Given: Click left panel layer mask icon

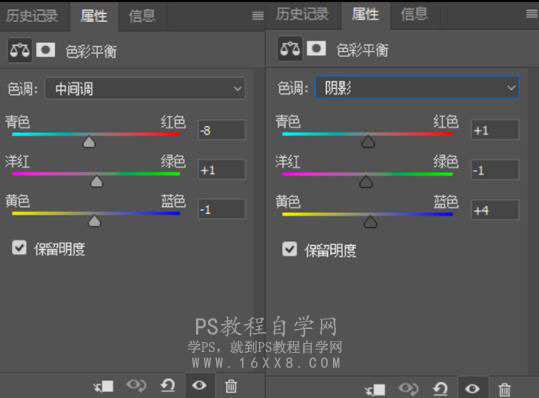Looking at the screenshot, I should (46, 50).
